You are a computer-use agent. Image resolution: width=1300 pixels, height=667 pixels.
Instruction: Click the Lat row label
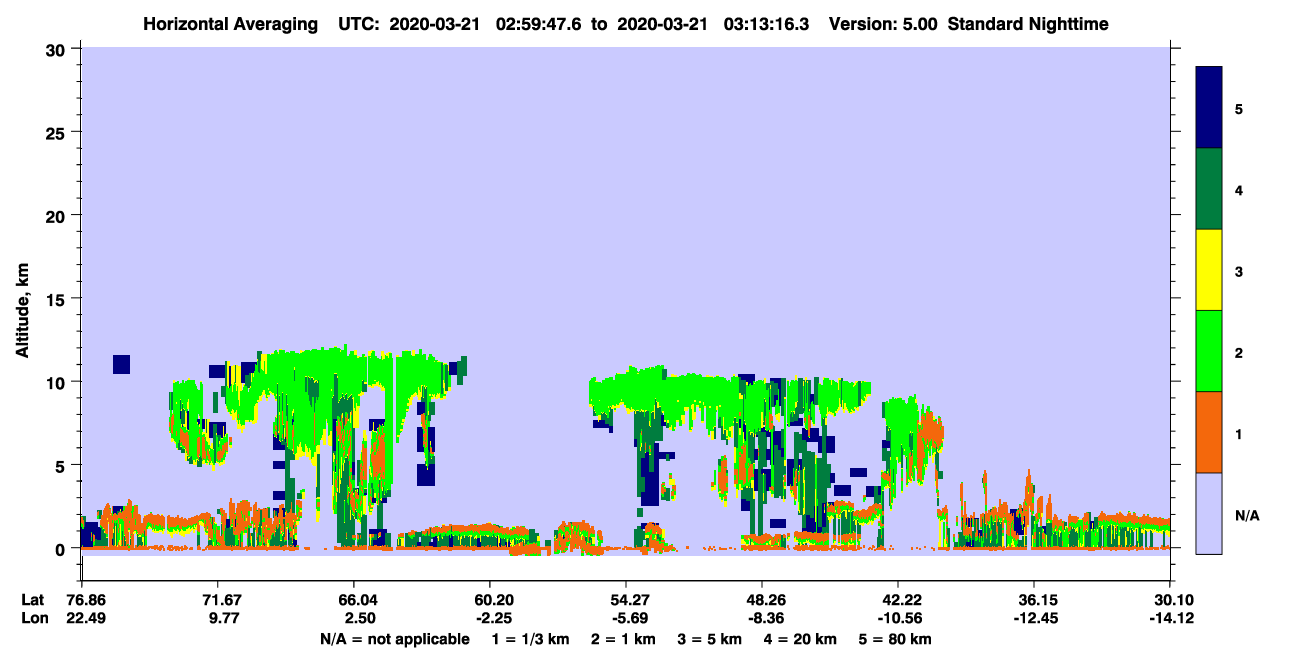click(x=32, y=599)
